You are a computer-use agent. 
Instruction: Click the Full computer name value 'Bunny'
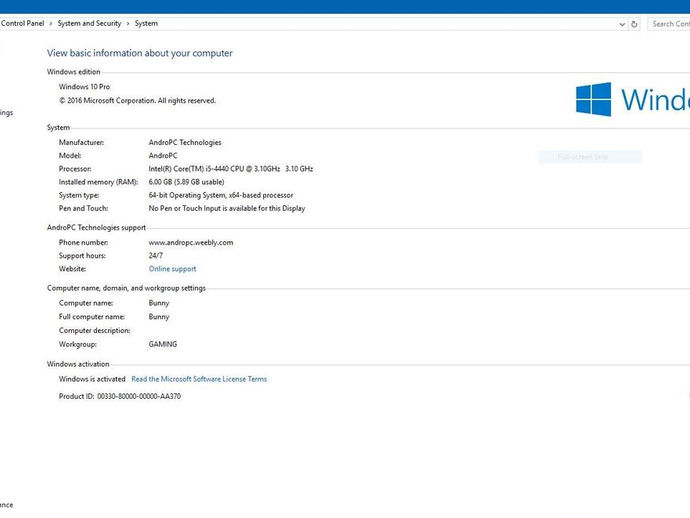click(x=159, y=317)
